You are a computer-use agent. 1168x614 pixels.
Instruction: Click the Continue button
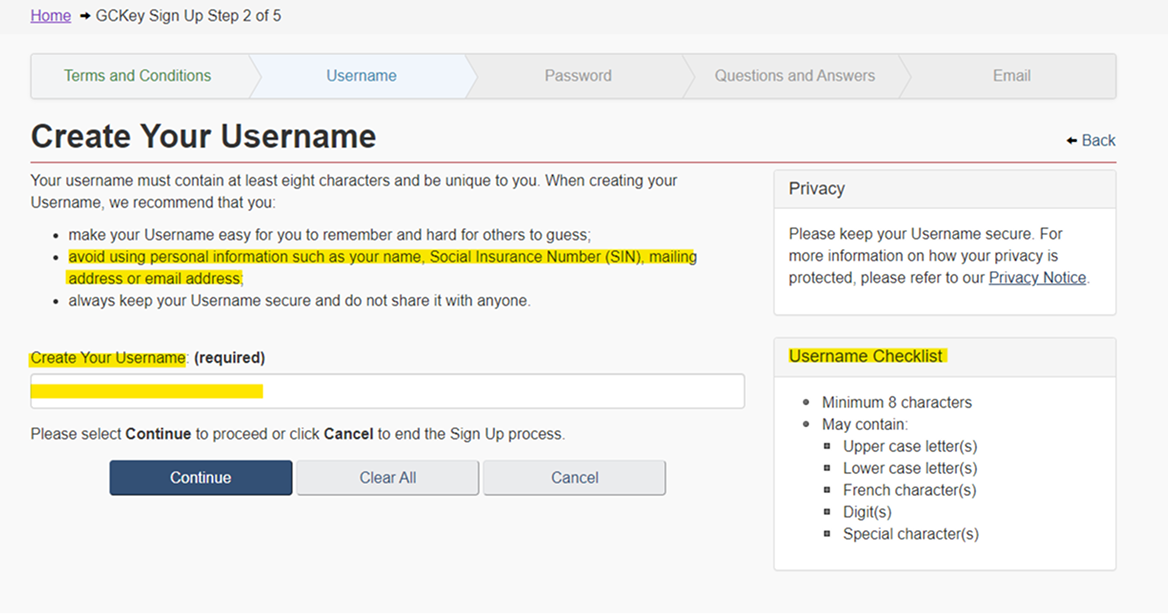pyautogui.click(x=200, y=478)
